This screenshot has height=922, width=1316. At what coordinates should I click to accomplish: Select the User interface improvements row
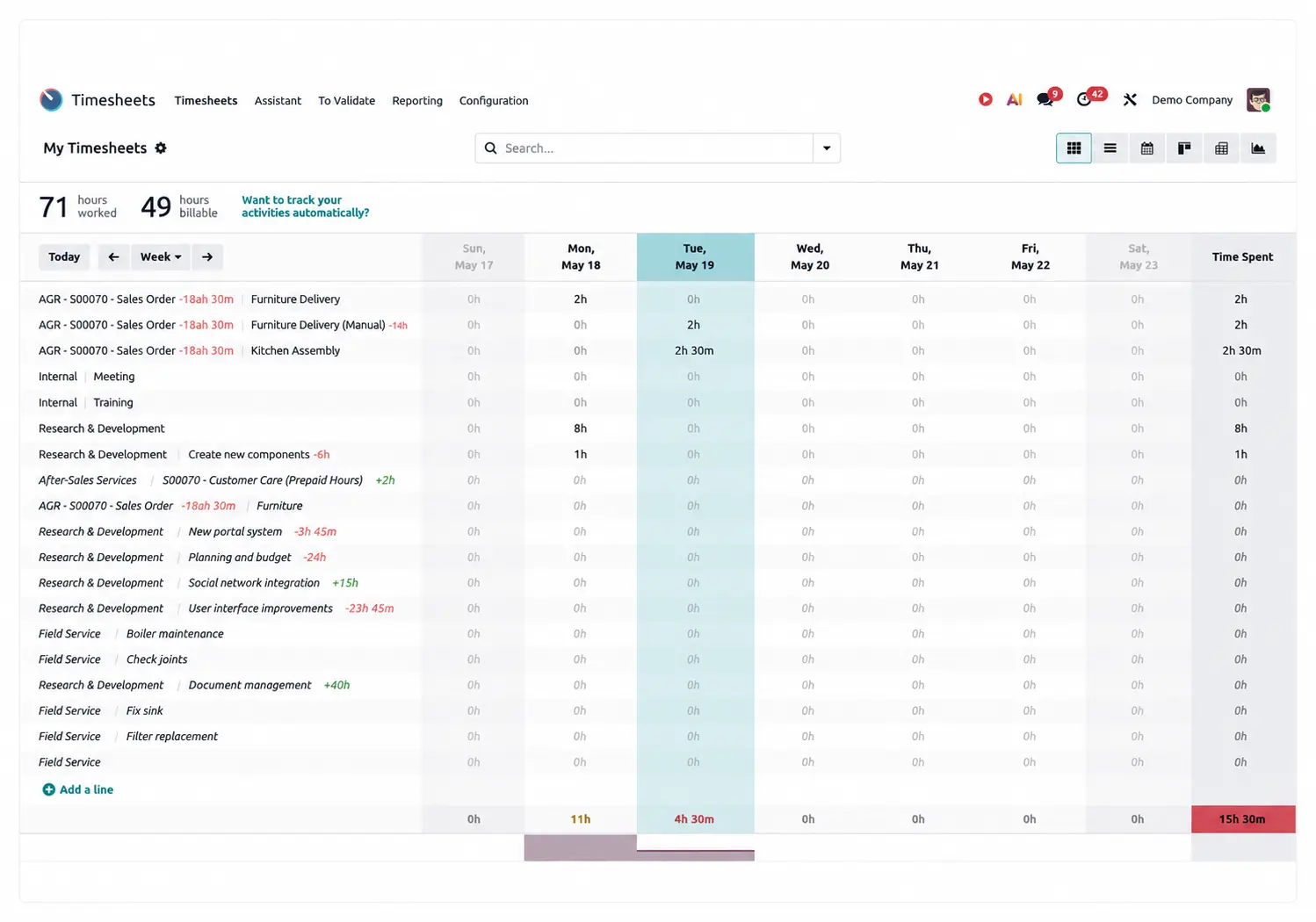click(261, 608)
